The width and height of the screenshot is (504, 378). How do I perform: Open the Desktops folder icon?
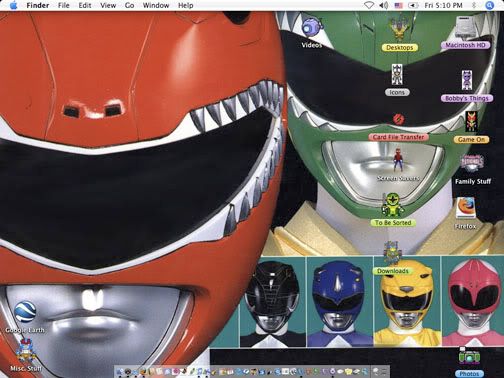point(399,29)
